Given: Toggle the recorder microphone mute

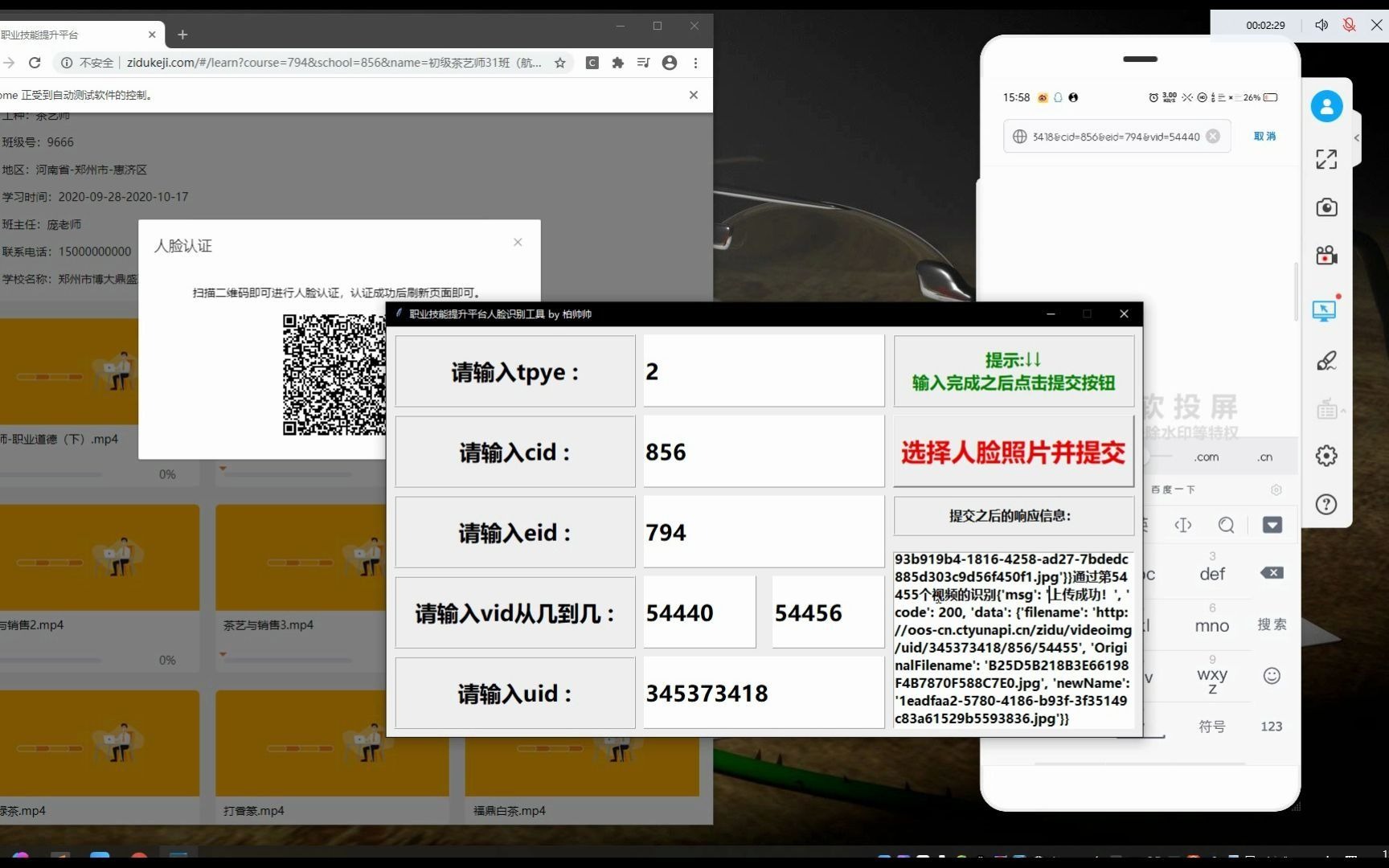Looking at the screenshot, I should coord(1349,25).
